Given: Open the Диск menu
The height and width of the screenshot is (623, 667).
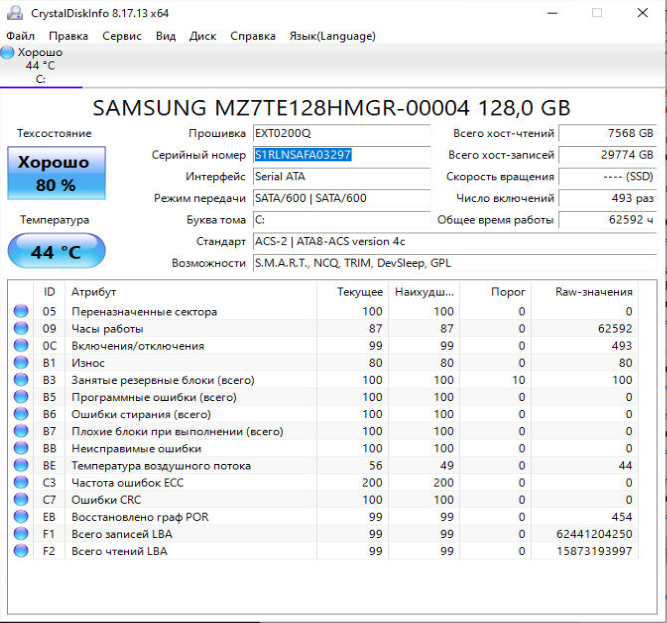Looking at the screenshot, I should pos(202,36).
